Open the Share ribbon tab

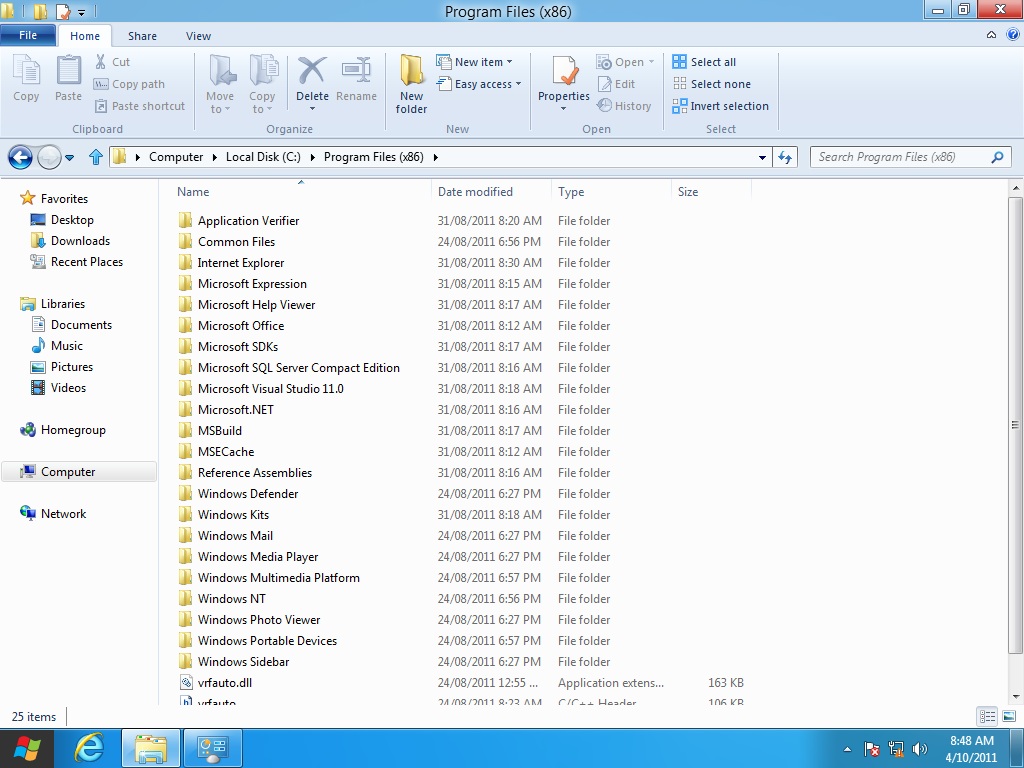pyautogui.click(x=142, y=35)
